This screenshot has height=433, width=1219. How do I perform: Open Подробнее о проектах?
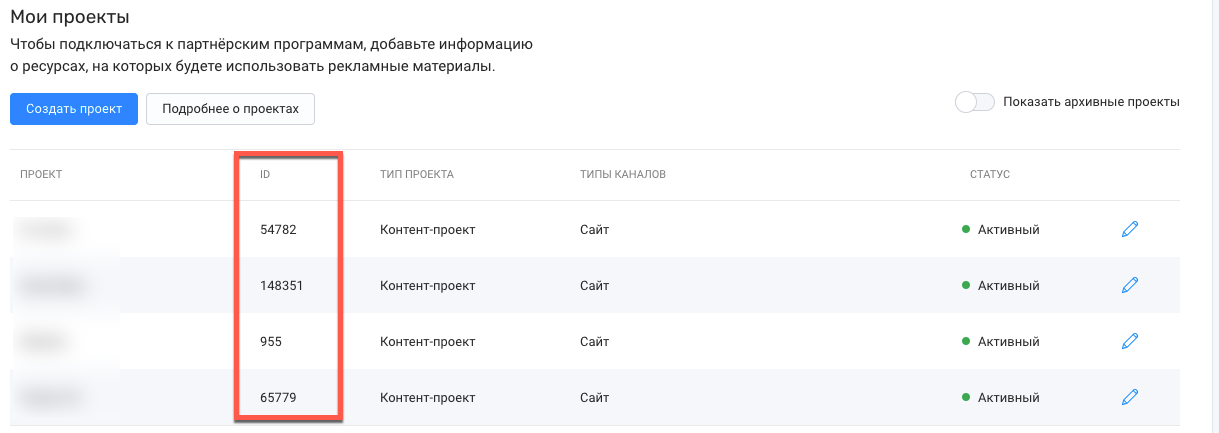pyautogui.click(x=231, y=109)
